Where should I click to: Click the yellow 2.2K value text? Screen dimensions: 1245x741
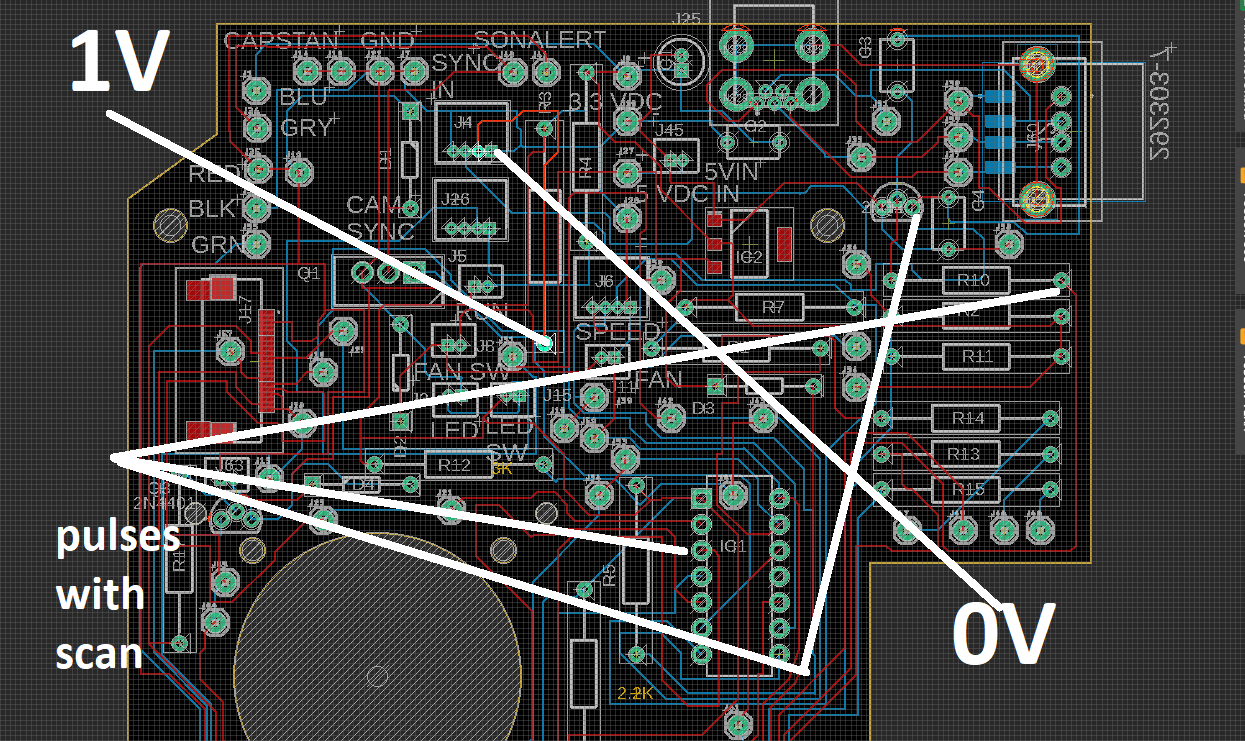(635, 693)
